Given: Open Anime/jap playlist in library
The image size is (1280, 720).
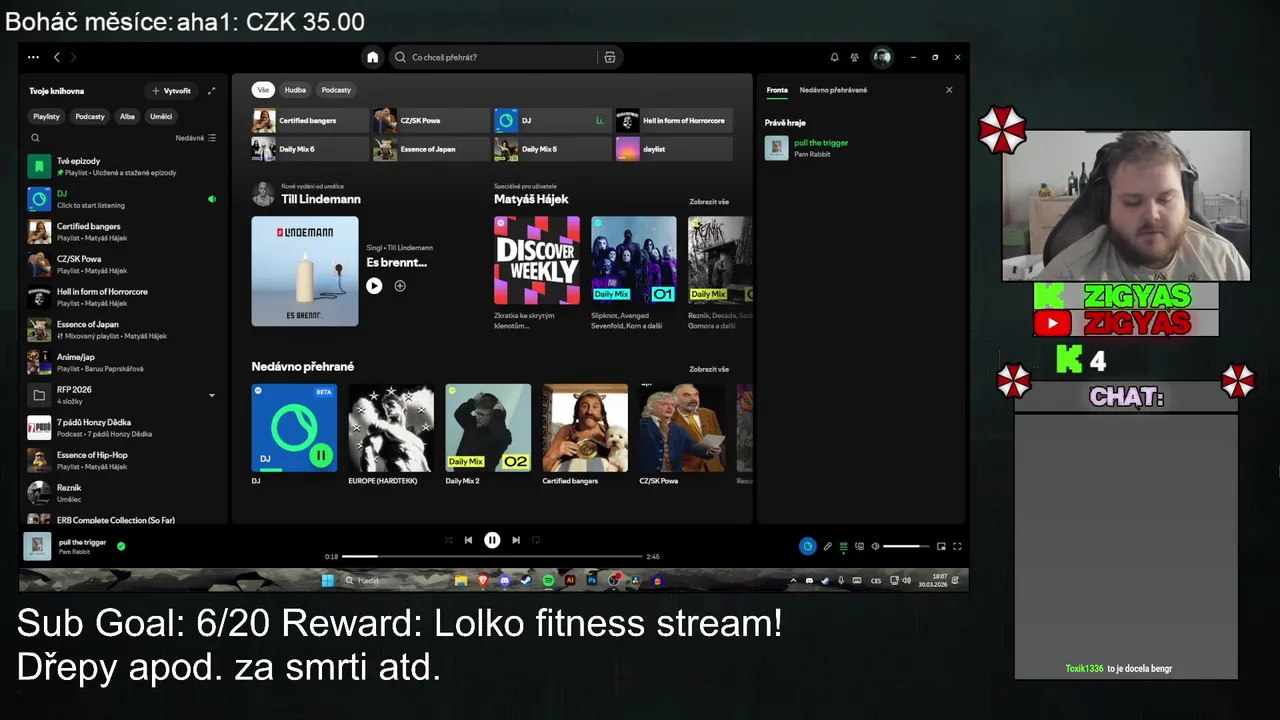Looking at the screenshot, I should coord(122,362).
